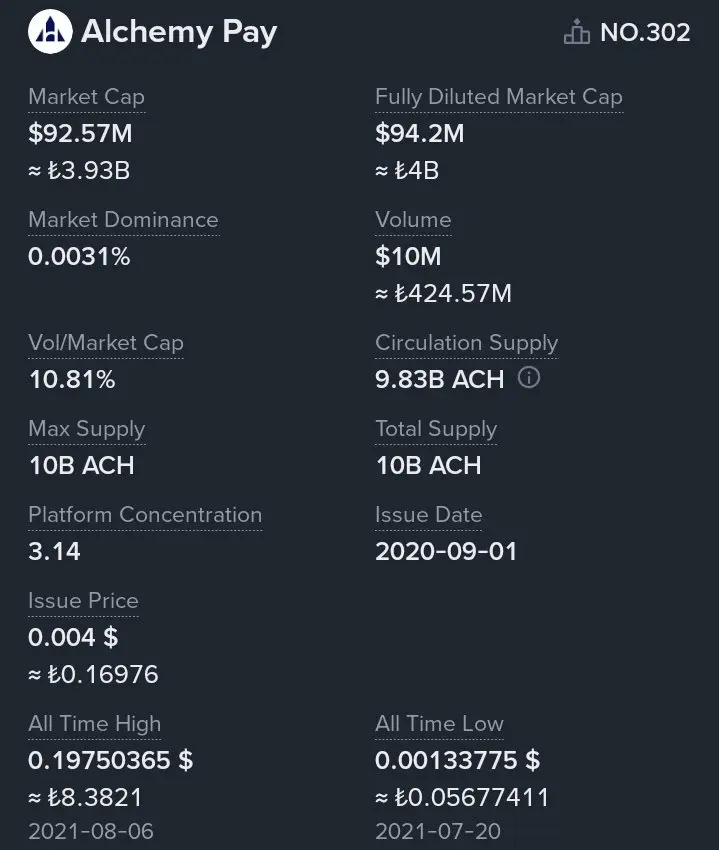Click the Alchemy Pay logo icon
719x850 pixels.
pyautogui.click(x=50, y=33)
